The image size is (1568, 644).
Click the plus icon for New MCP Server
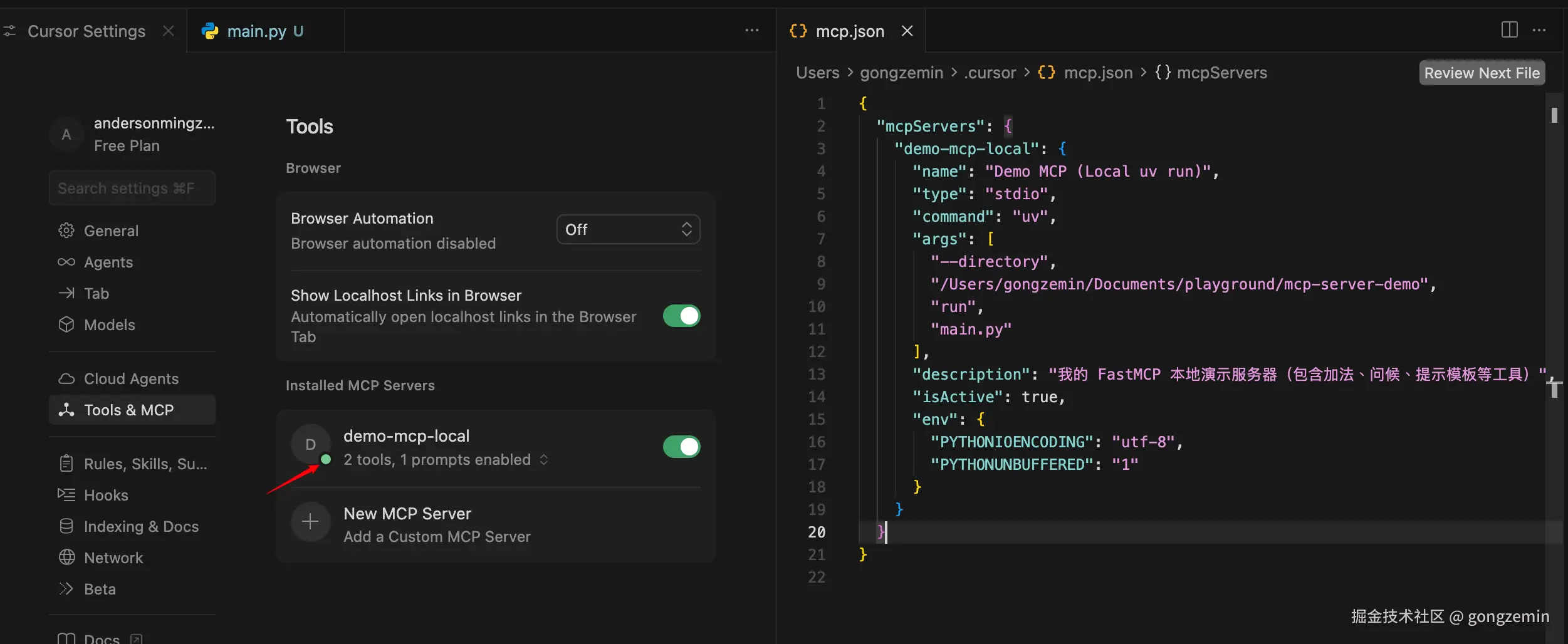(310, 522)
